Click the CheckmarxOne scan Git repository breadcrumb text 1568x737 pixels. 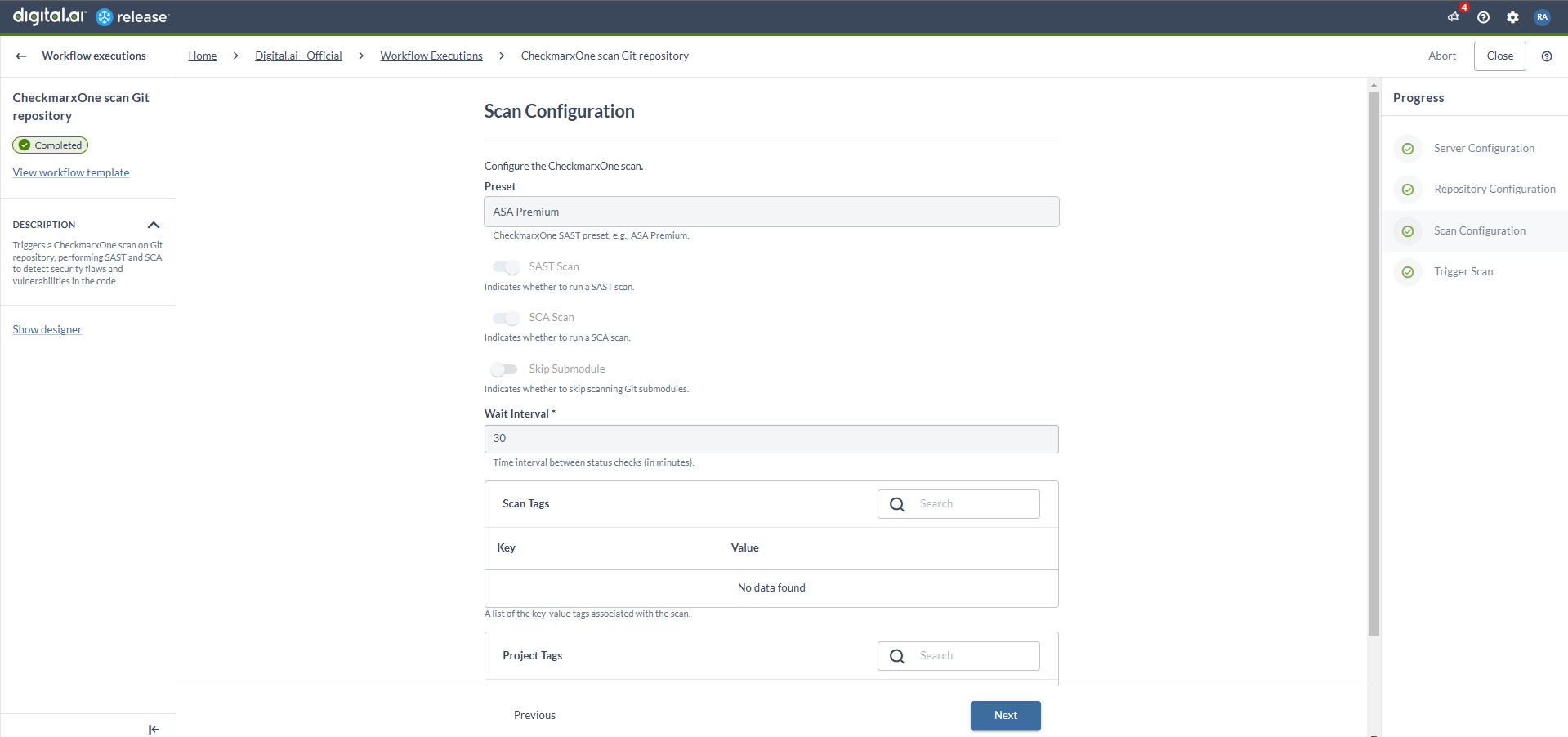click(x=605, y=56)
